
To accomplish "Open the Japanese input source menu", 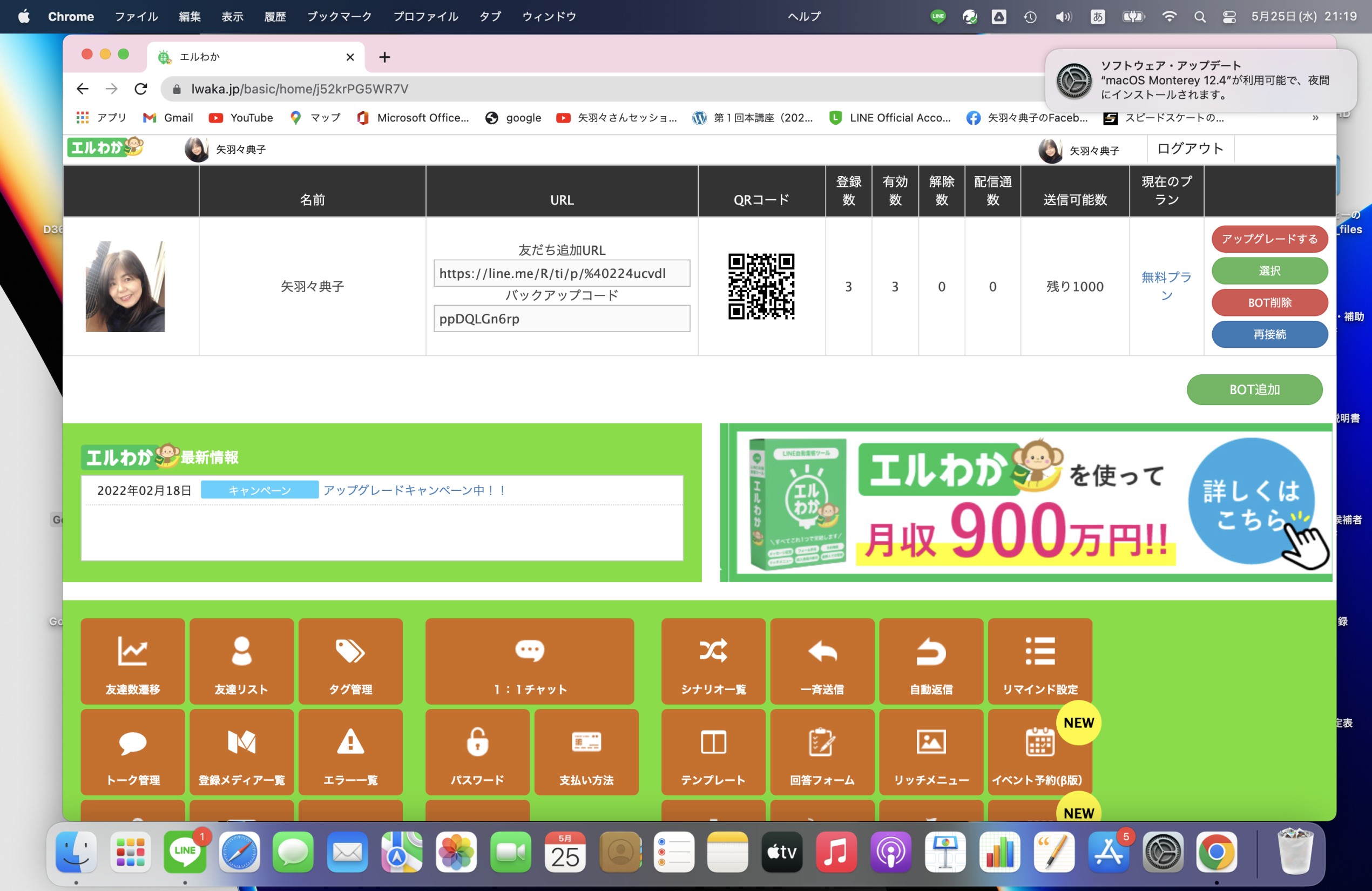I will tap(1098, 17).
